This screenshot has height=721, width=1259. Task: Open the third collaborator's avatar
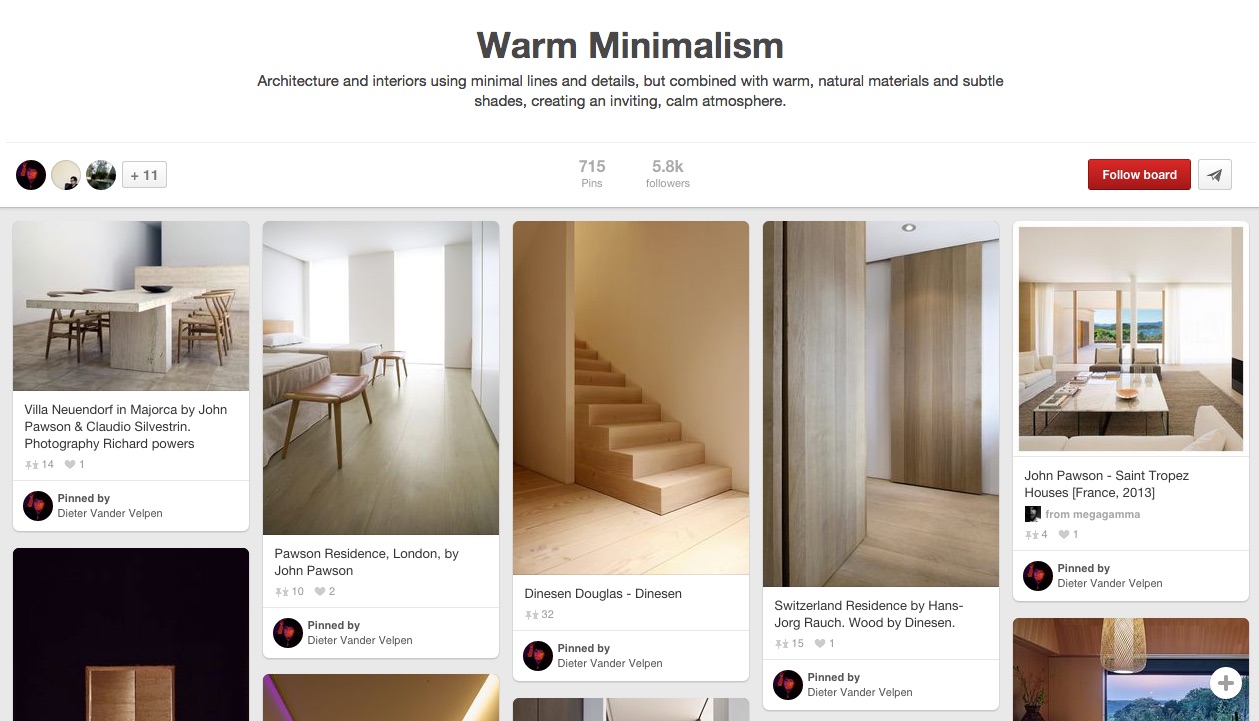point(101,175)
